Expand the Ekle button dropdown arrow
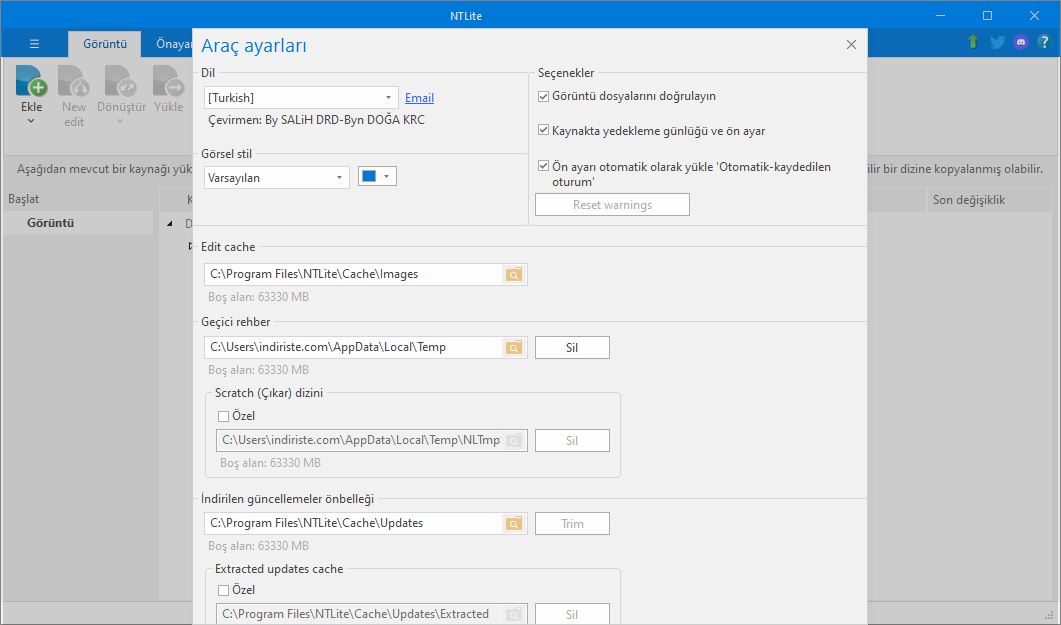This screenshot has height=625, width=1061. (31, 122)
